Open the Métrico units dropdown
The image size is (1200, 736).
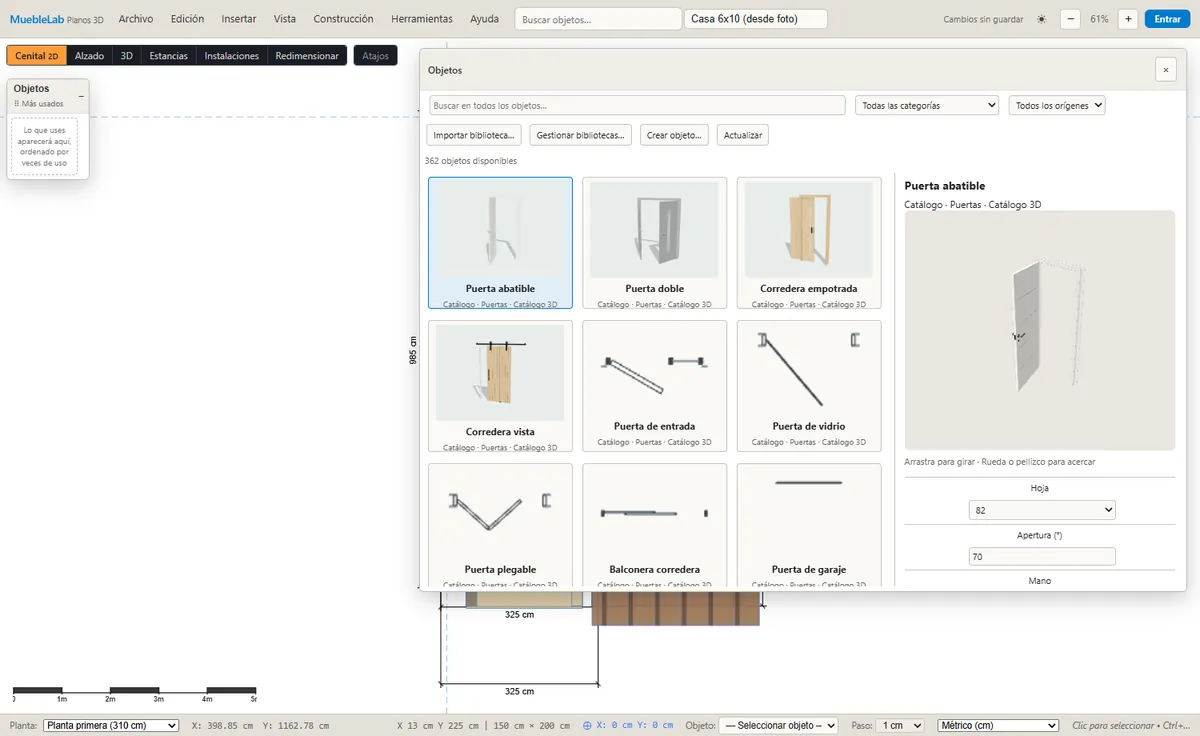pos(998,725)
